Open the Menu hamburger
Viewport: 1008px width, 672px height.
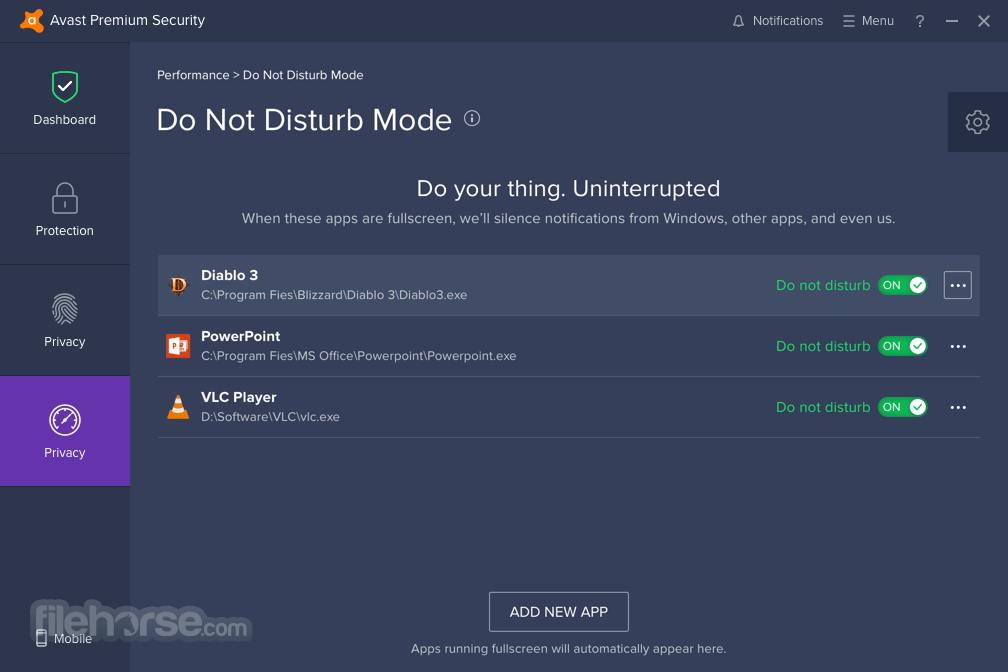[x=868, y=21]
